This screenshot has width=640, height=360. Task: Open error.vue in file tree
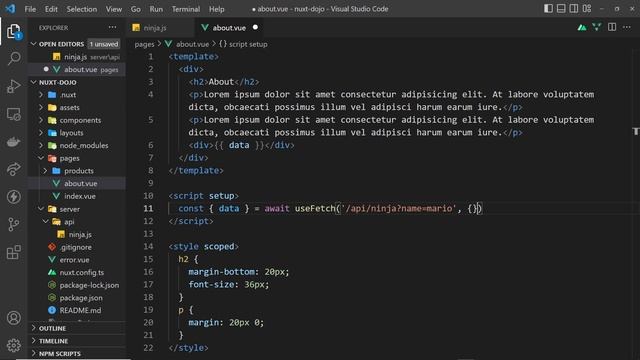click(74, 260)
